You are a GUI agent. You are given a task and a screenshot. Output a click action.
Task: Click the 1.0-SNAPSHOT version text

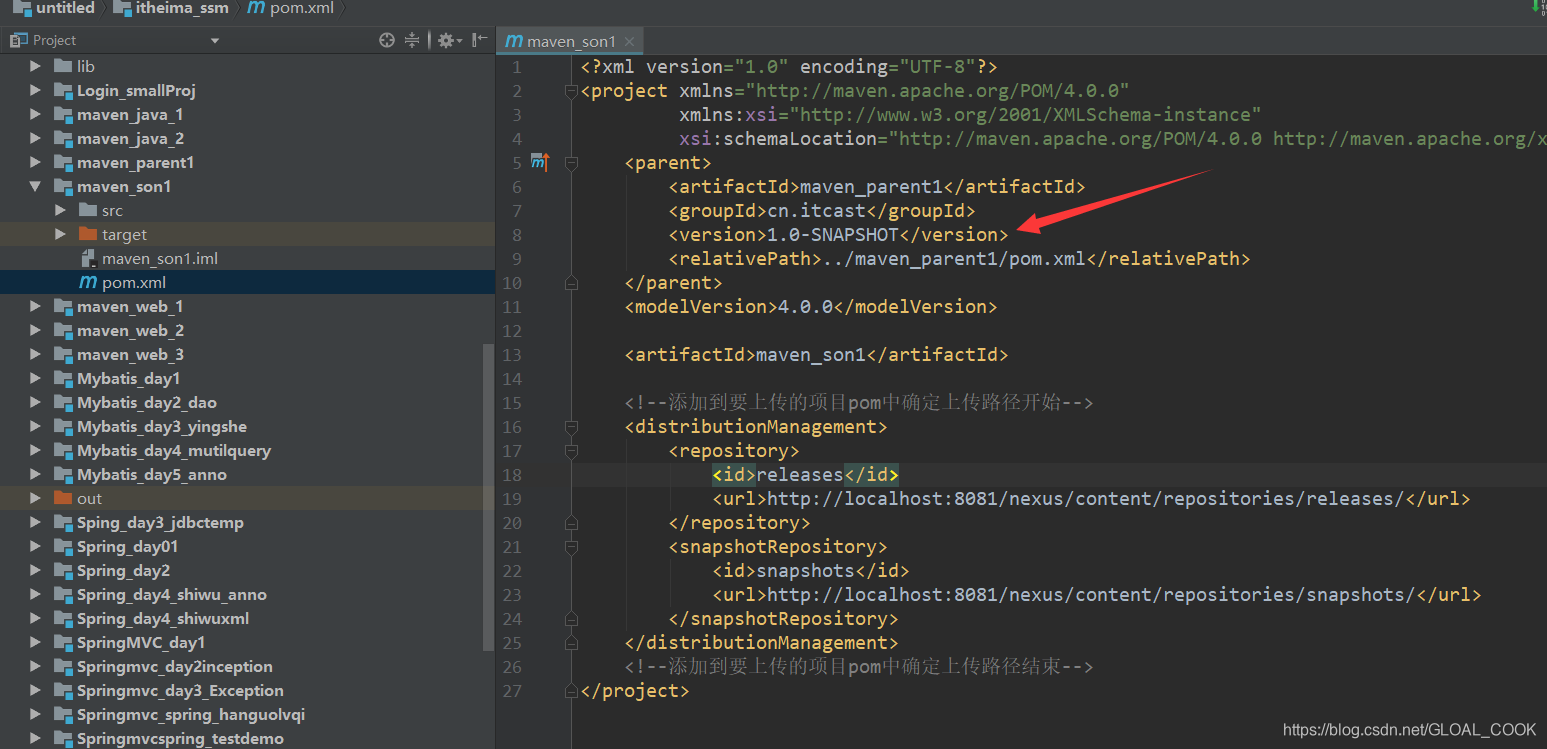click(x=832, y=234)
